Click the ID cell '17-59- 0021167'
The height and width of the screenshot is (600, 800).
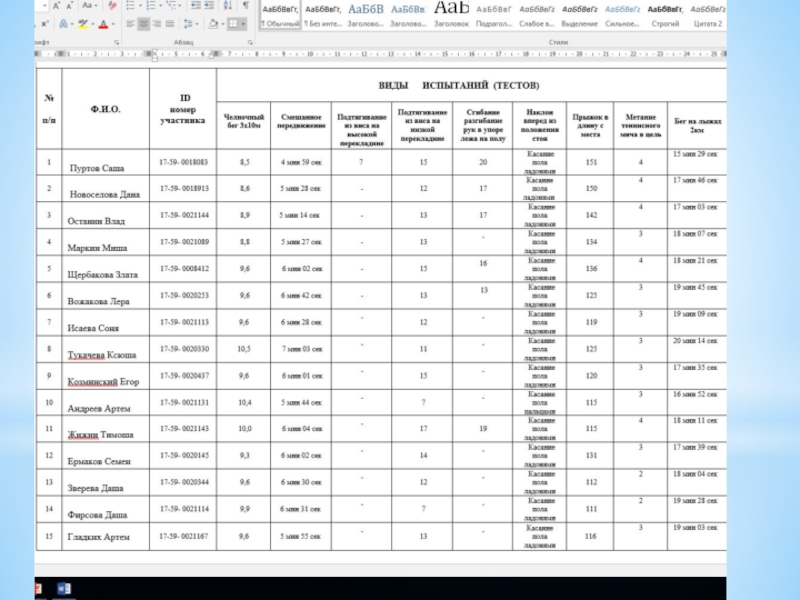coord(183,536)
